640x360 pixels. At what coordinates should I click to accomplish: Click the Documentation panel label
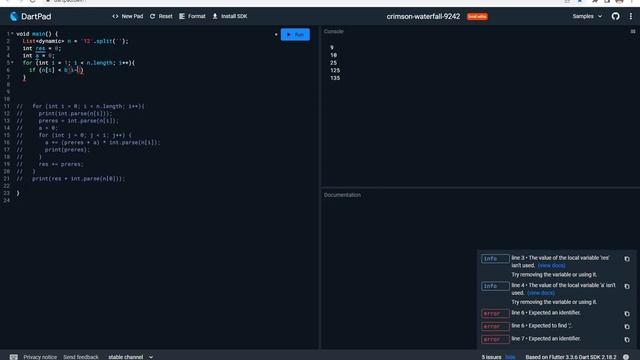[x=342, y=195]
